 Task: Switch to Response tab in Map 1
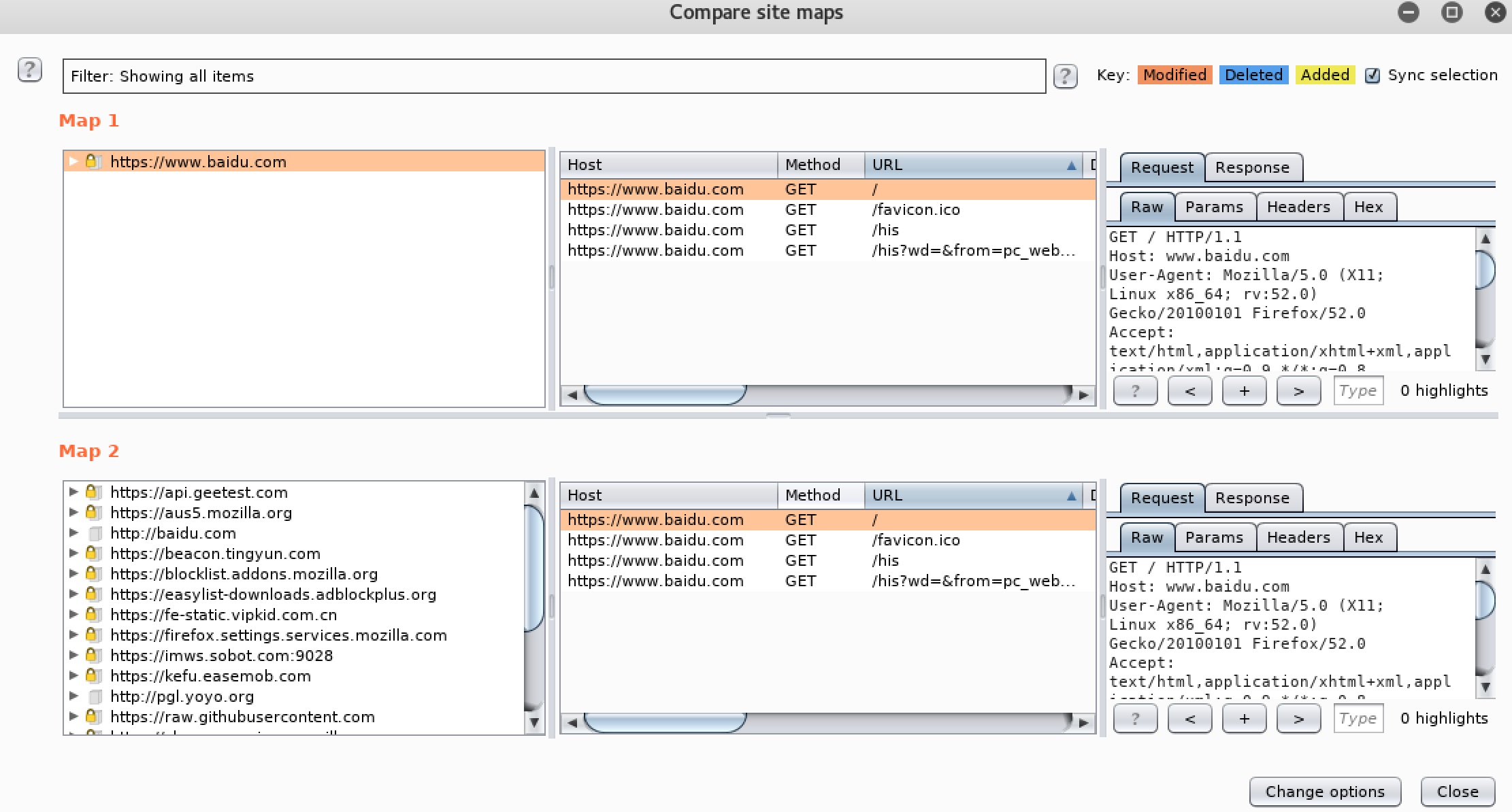pyautogui.click(x=1252, y=168)
